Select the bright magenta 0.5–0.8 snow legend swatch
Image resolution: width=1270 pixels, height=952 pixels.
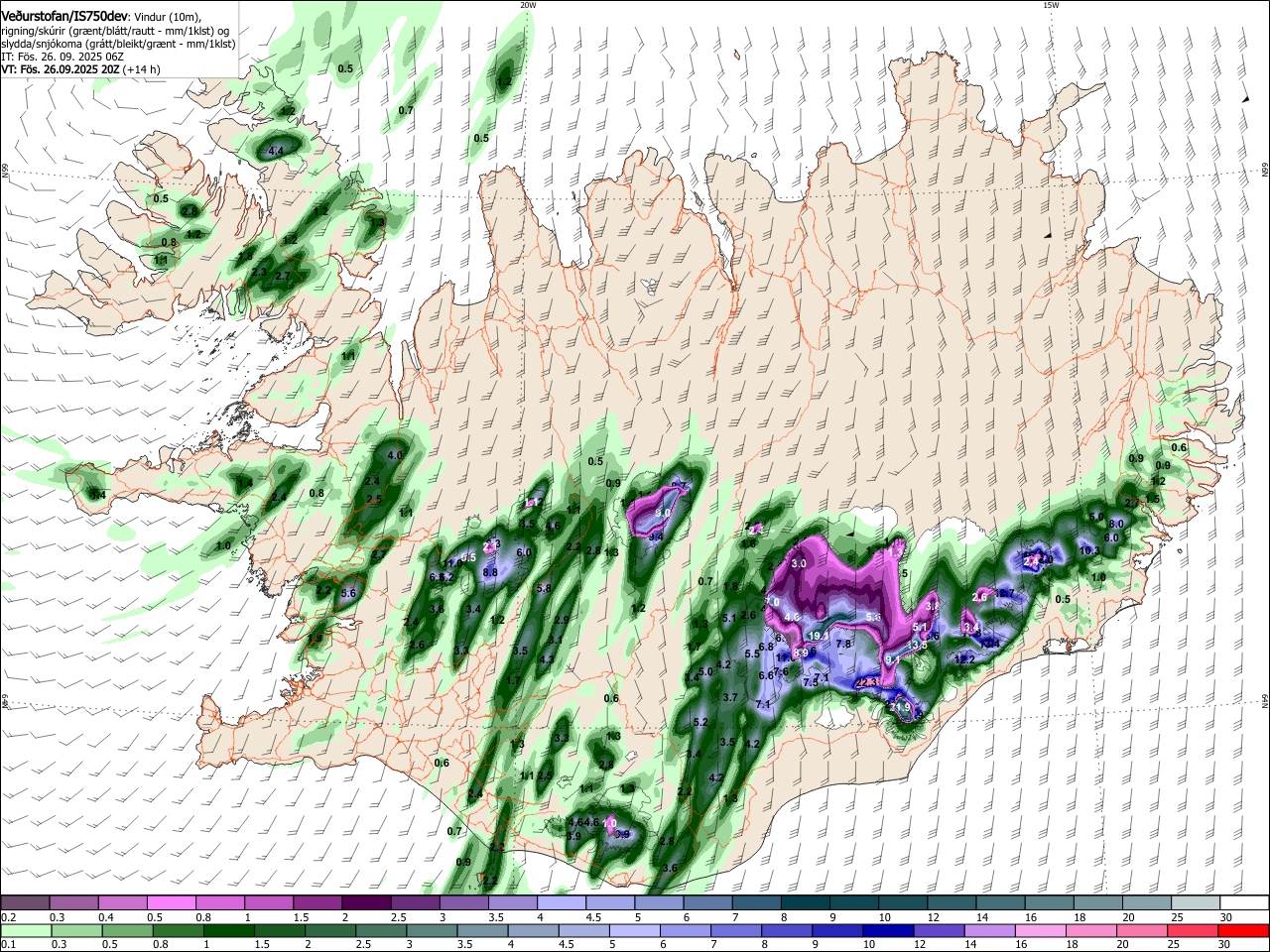(173, 903)
